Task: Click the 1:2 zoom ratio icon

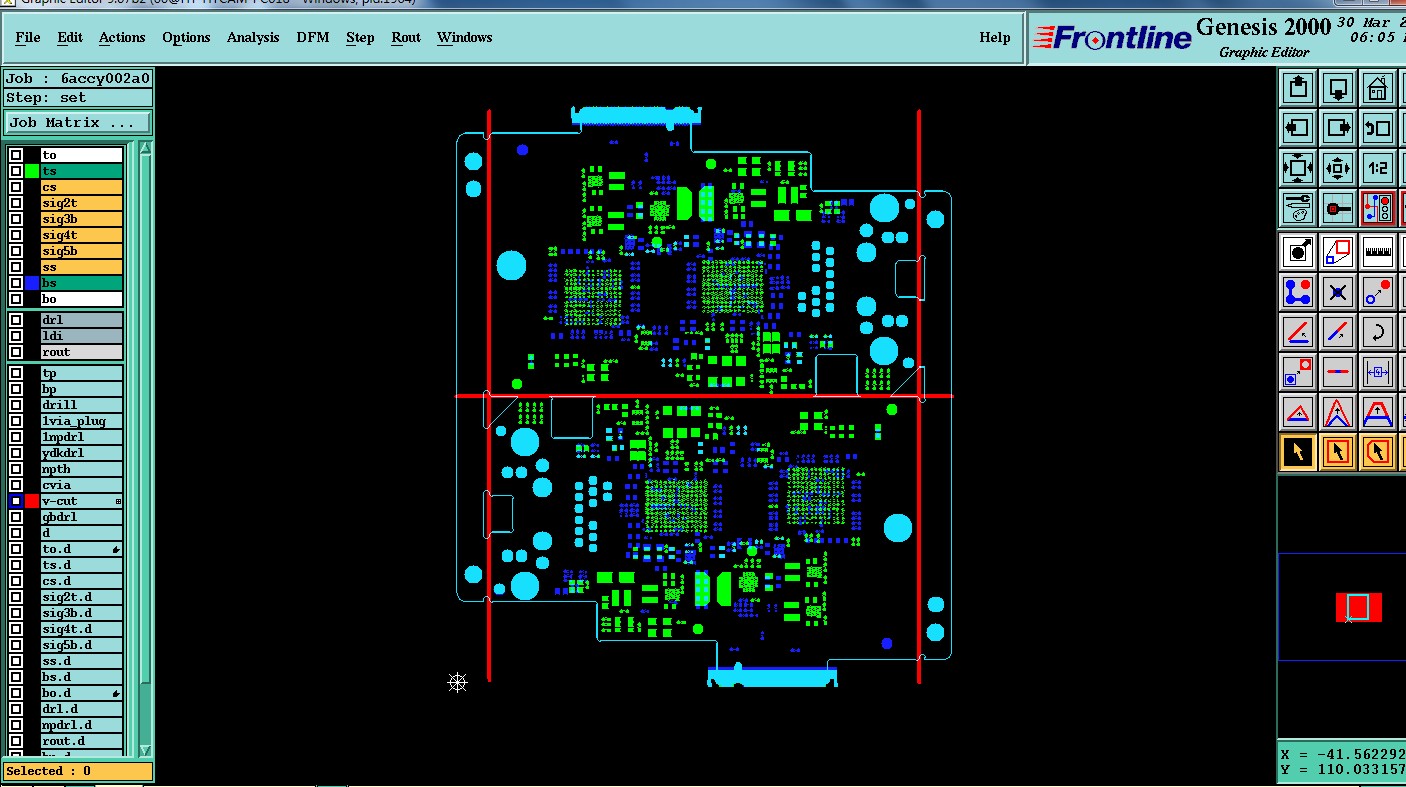Action: pyautogui.click(x=1378, y=168)
